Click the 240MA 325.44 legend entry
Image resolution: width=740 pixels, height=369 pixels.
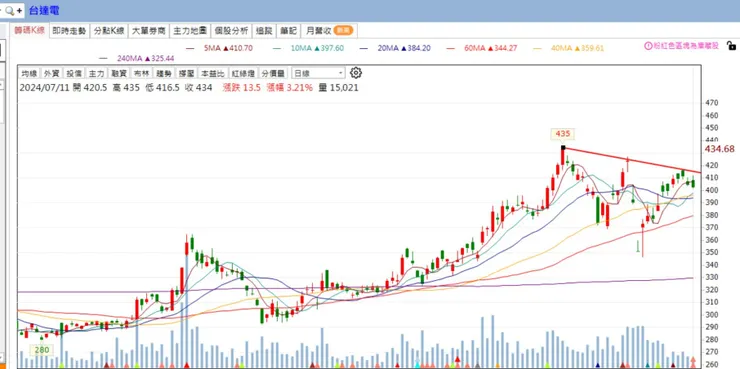(x=137, y=59)
